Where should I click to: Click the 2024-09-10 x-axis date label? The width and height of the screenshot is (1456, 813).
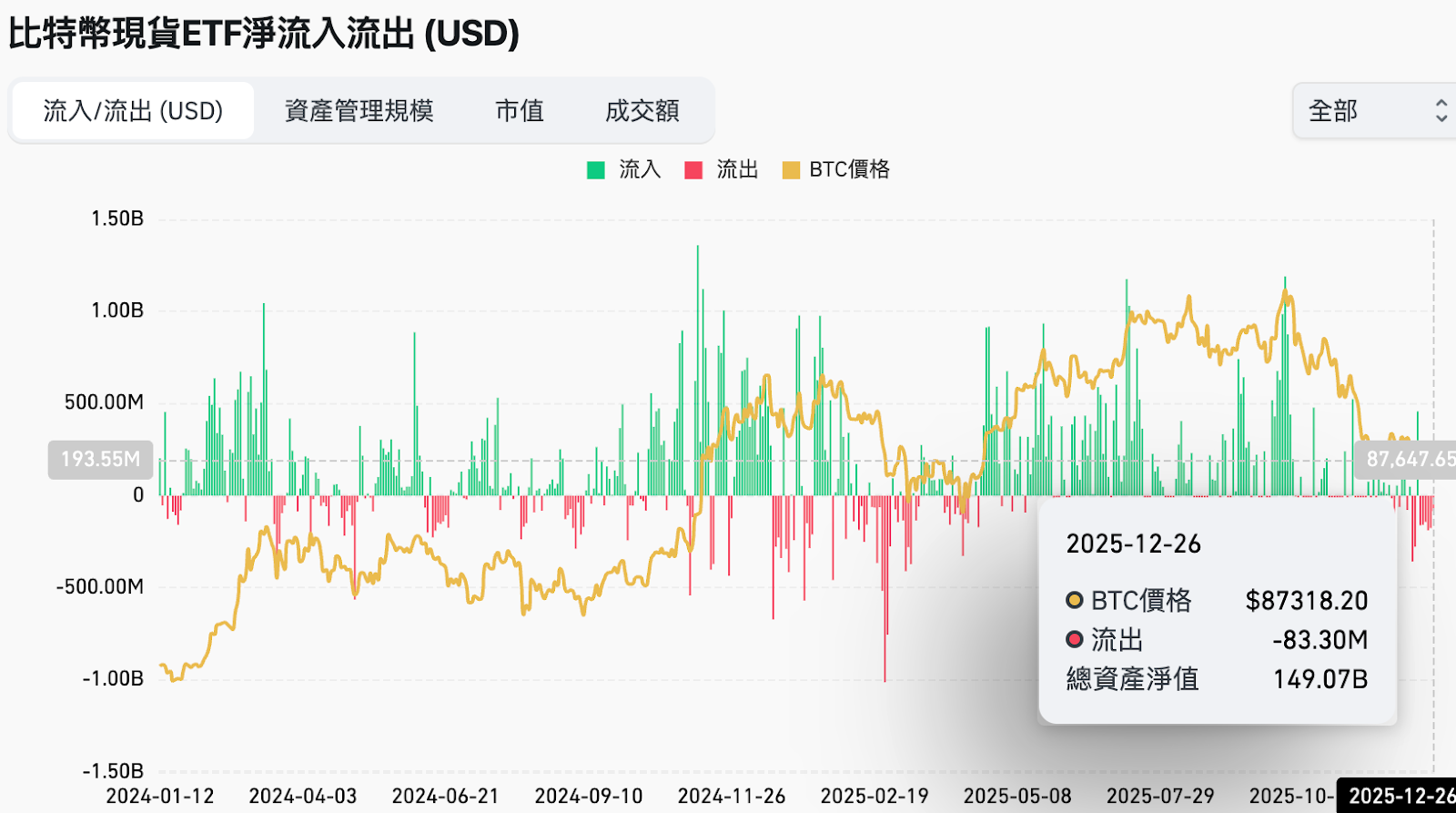(589, 797)
